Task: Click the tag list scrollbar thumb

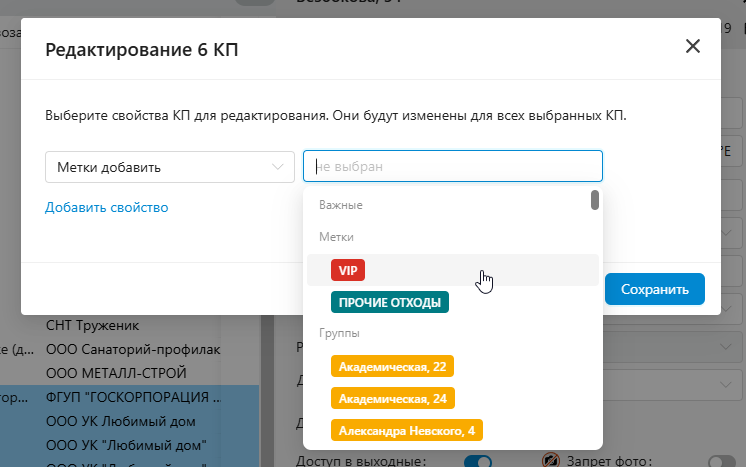Action: [x=595, y=199]
